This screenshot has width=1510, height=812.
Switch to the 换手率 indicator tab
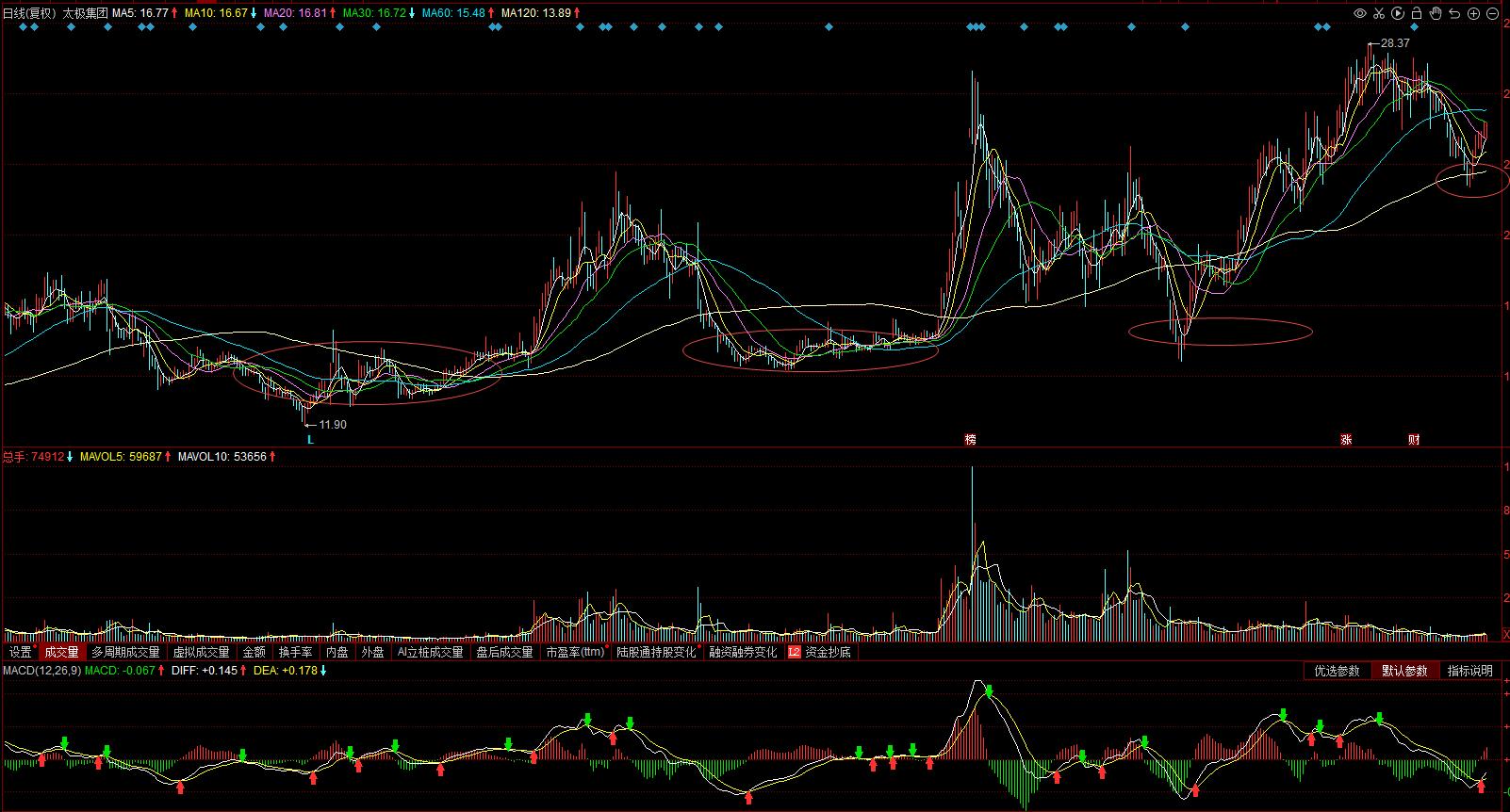(295, 652)
